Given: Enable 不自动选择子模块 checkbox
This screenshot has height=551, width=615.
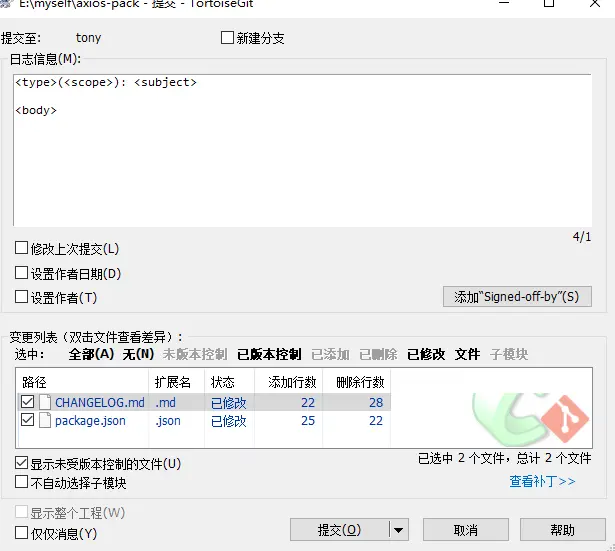Looking at the screenshot, I should (21, 482).
